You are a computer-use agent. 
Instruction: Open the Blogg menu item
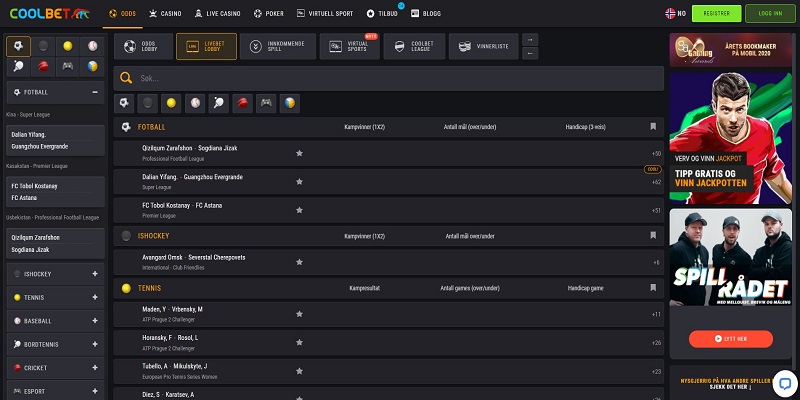click(426, 14)
